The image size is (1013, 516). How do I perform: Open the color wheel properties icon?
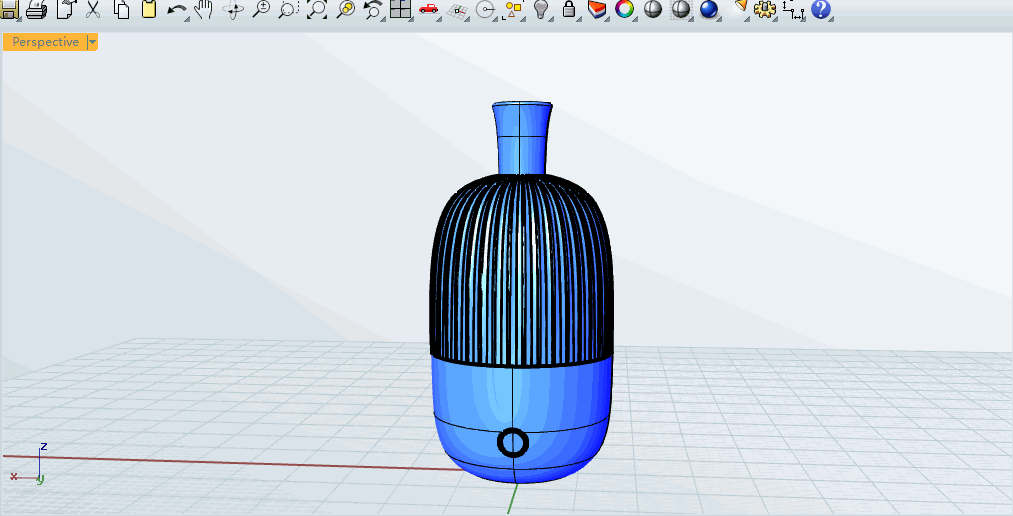coord(625,8)
